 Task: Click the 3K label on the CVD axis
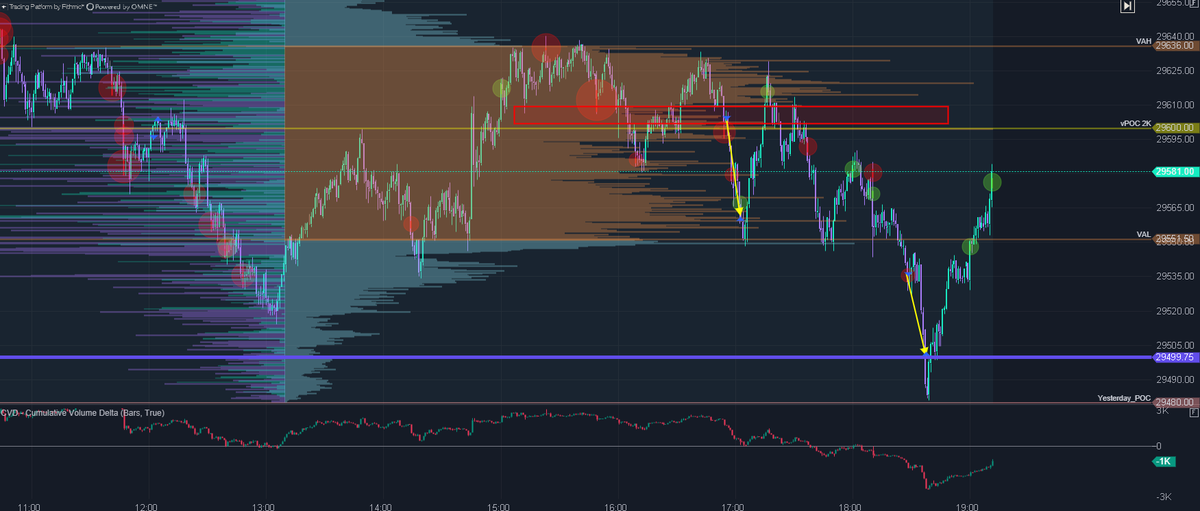[1163, 411]
